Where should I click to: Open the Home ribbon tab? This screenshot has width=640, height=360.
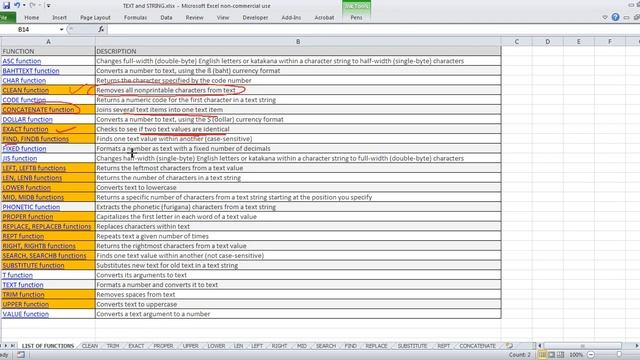click(31, 18)
